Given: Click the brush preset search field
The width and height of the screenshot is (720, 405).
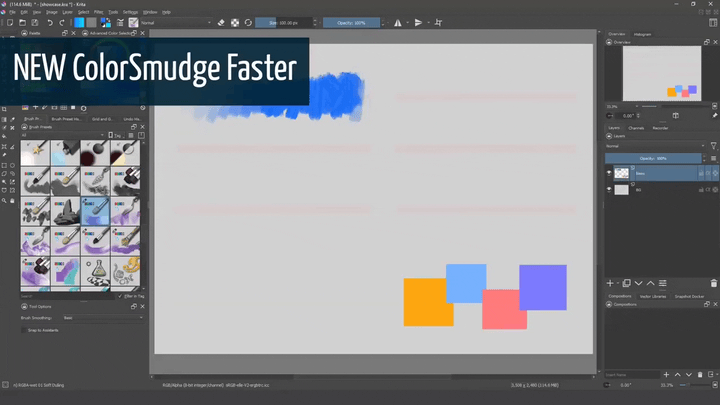Looking at the screenshot, I should (68, 296).
